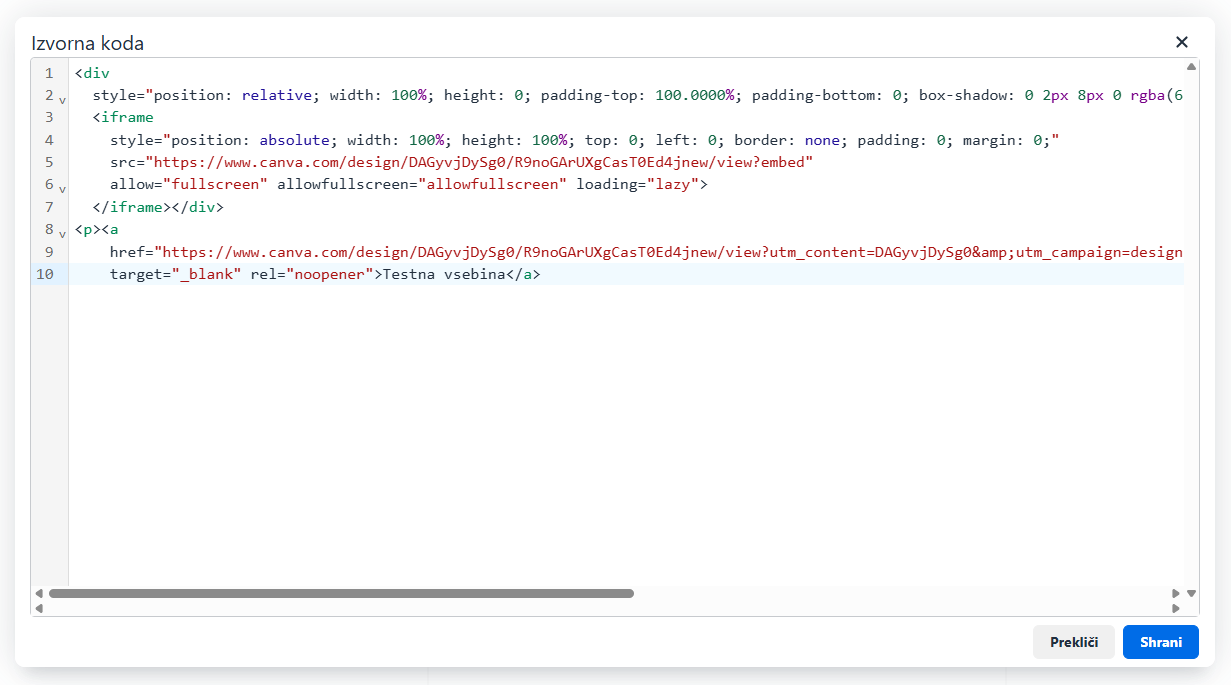Collapse the fold arrow on line 6
Image resolution: width=1231 pixels, height=685 pixels.
click(x=62, y=188)
